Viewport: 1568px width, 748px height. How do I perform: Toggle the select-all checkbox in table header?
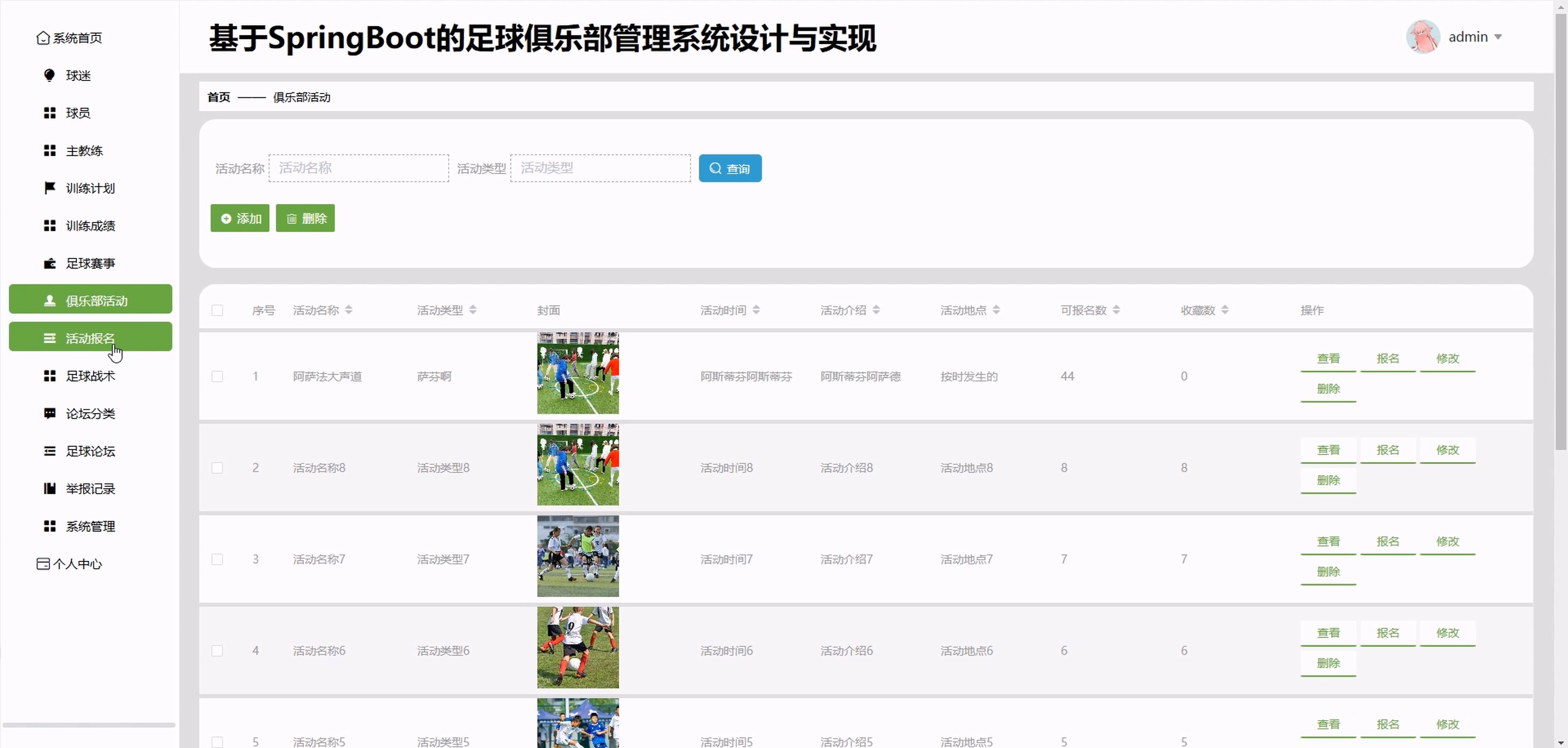tap(217, 311)
